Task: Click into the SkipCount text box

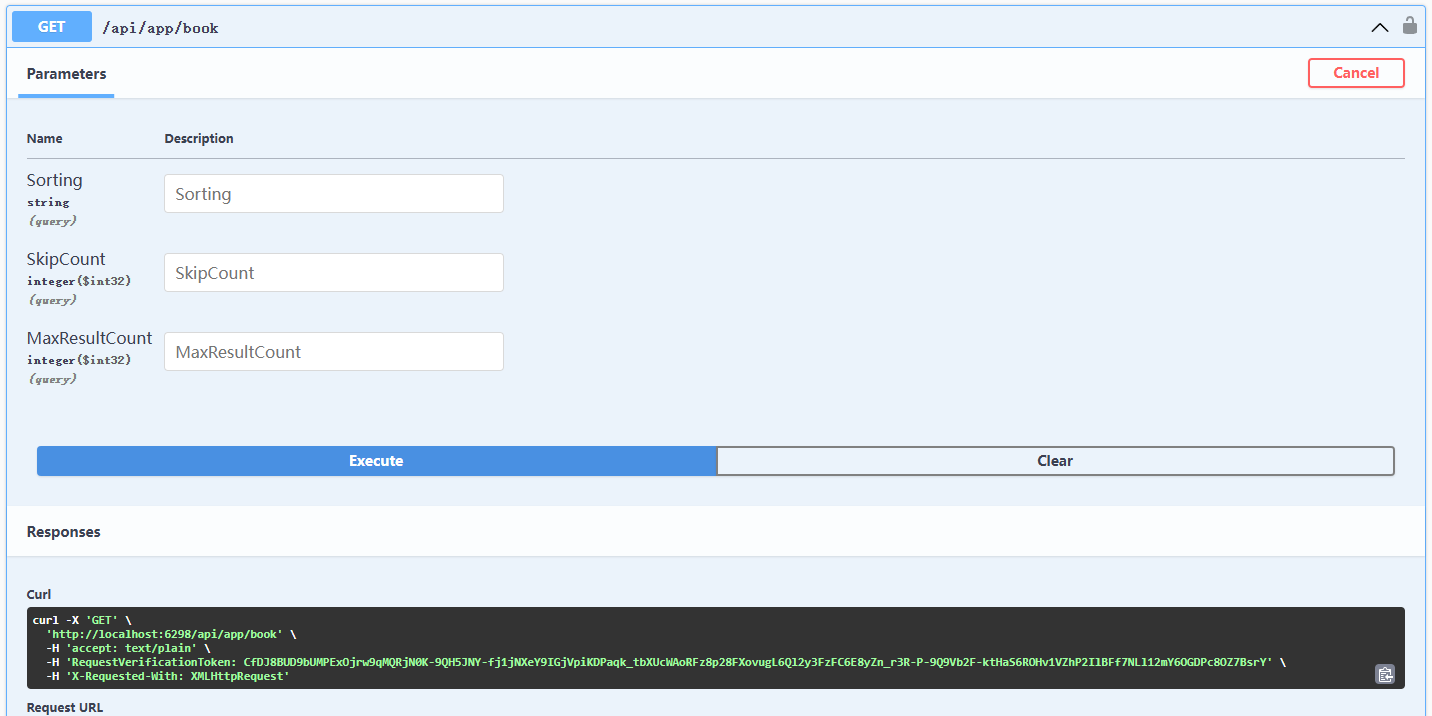Action: (x=333, y=273)
